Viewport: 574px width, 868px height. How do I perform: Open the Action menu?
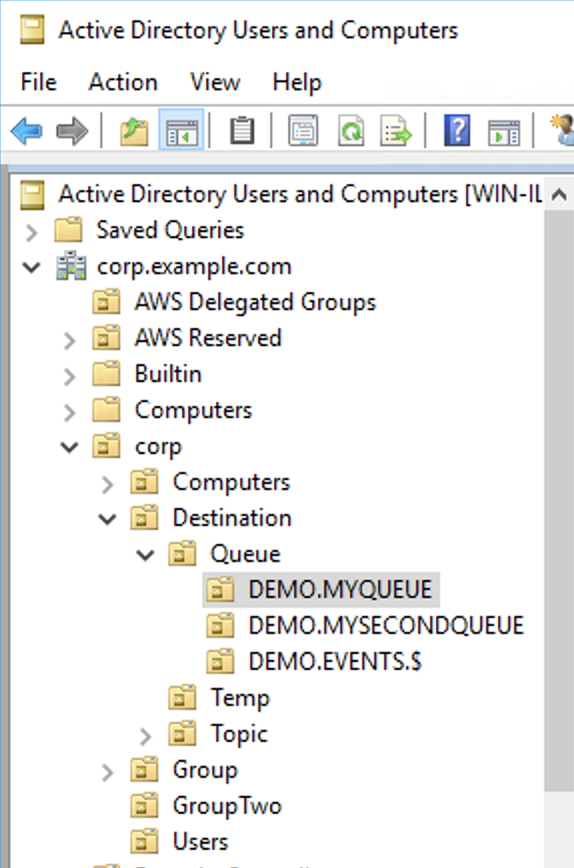coord(123,82)
